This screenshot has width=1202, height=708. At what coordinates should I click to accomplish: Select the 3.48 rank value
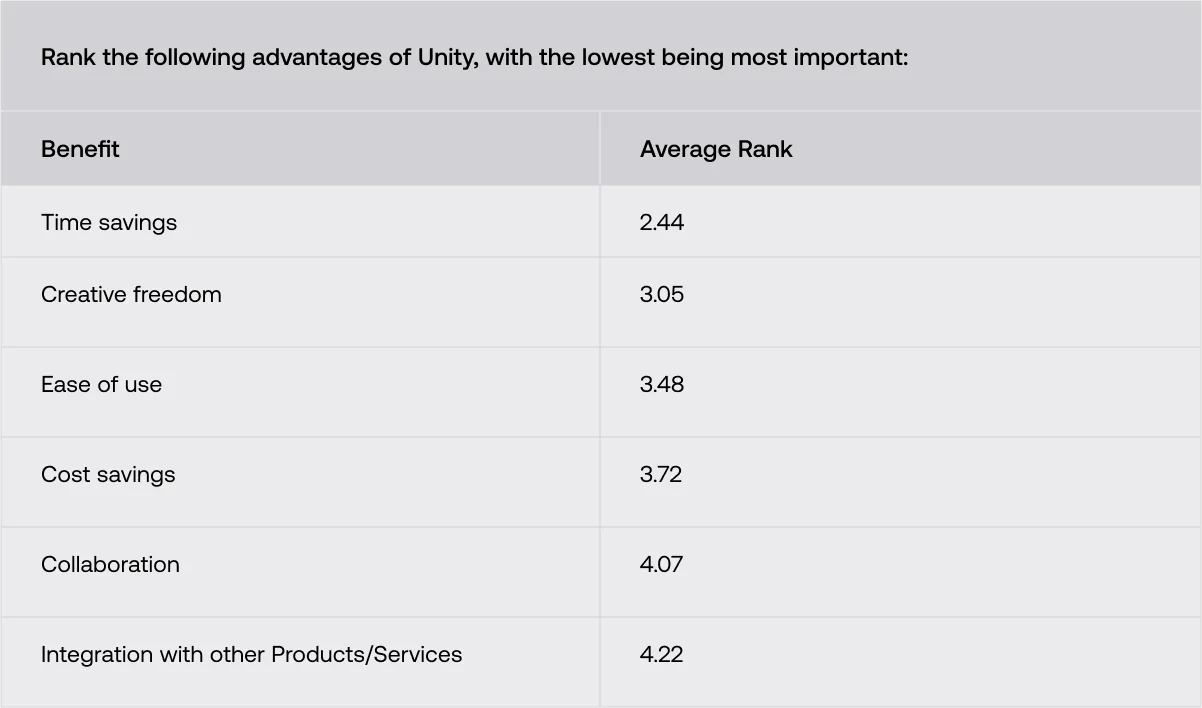[x=662, y=384]
